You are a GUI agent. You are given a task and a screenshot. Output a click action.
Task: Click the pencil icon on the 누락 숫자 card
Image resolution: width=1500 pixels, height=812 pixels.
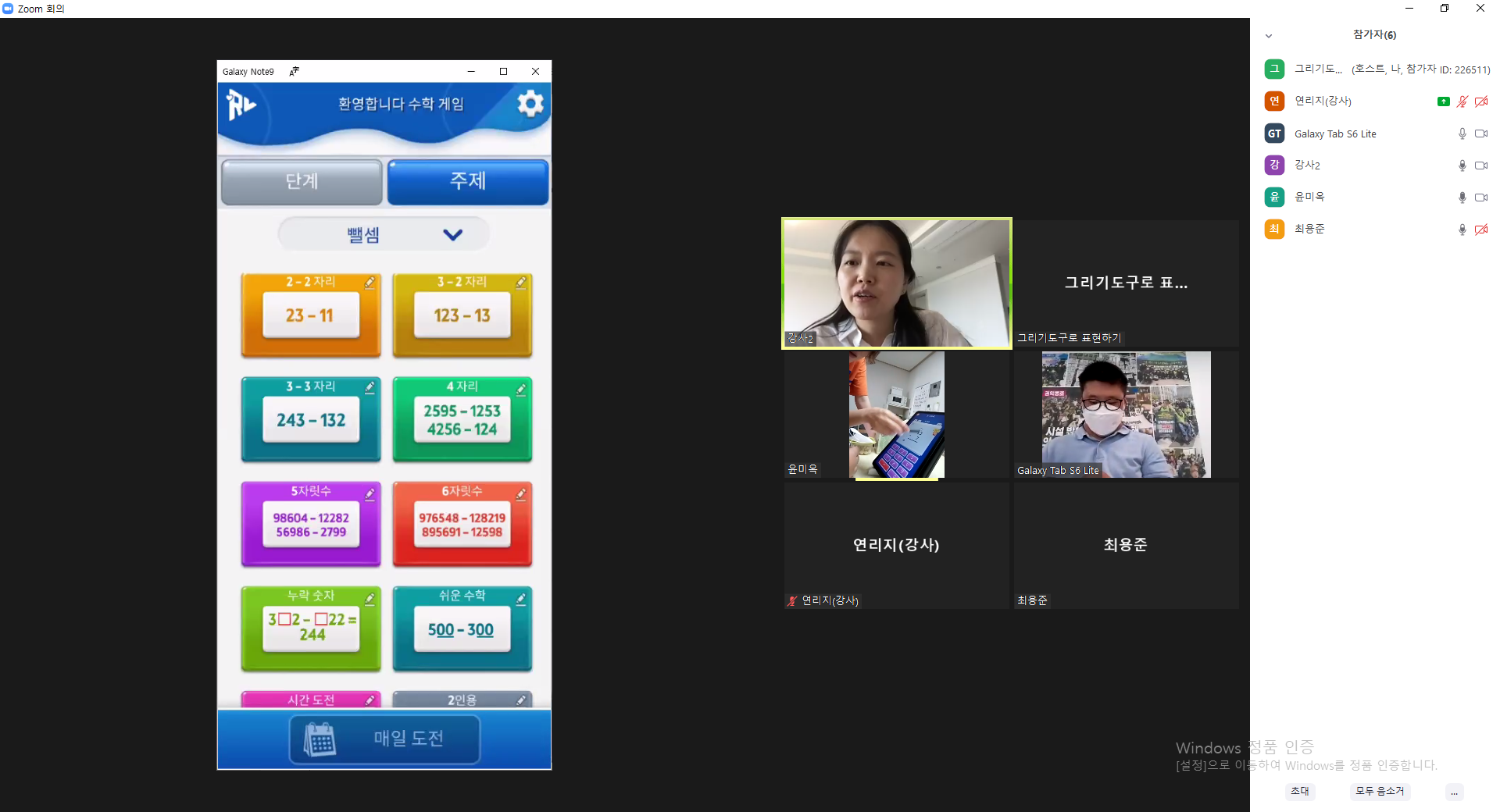pos(370,598)
